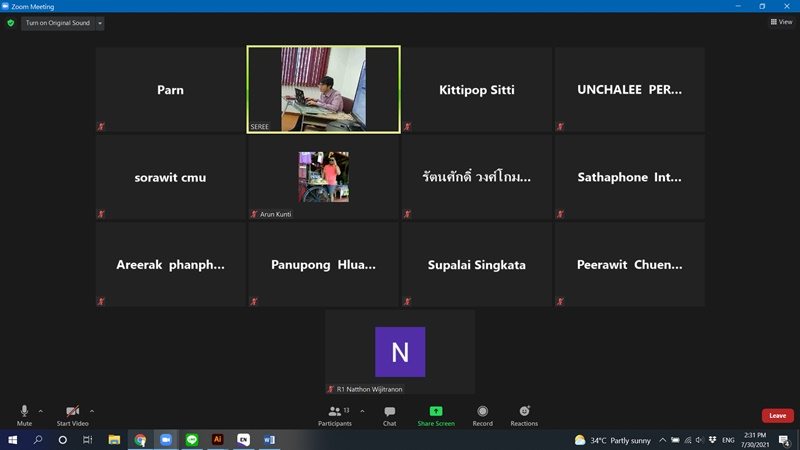
Task: Mute the microphone
Action: pyautogui.click(x=24, y=415)
